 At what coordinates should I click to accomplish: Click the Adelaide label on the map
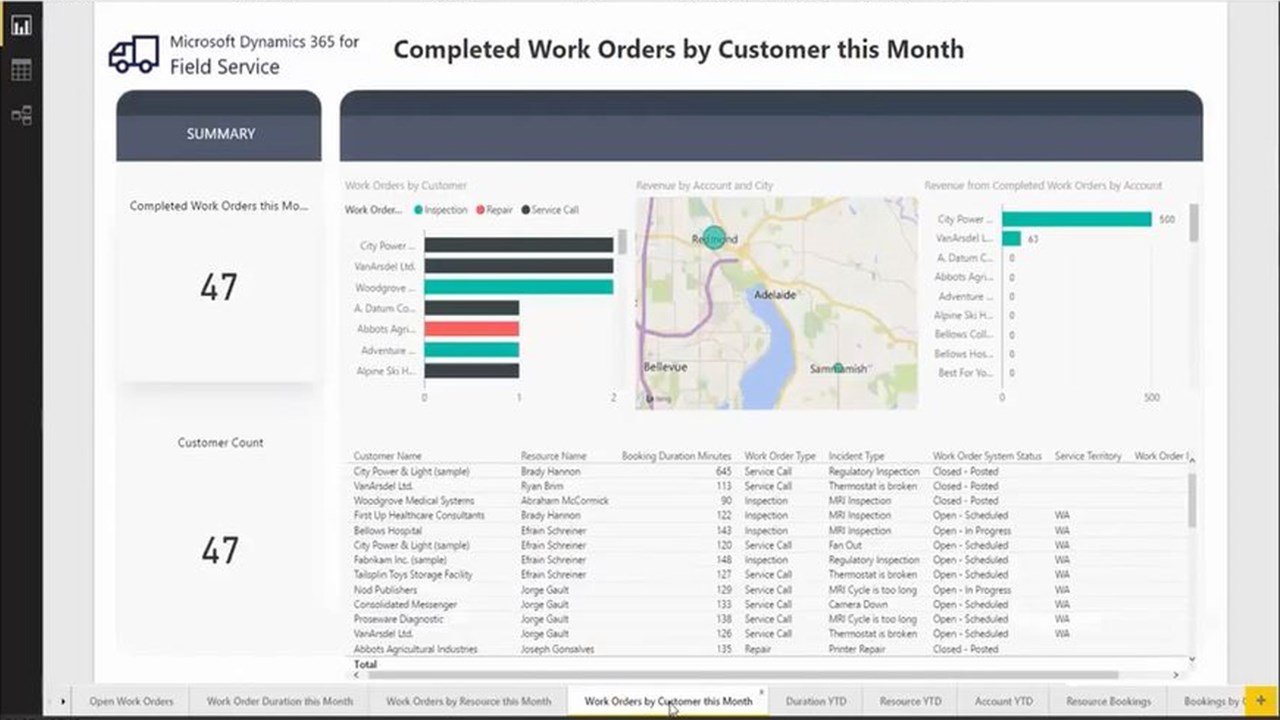[x=775, y=295]
